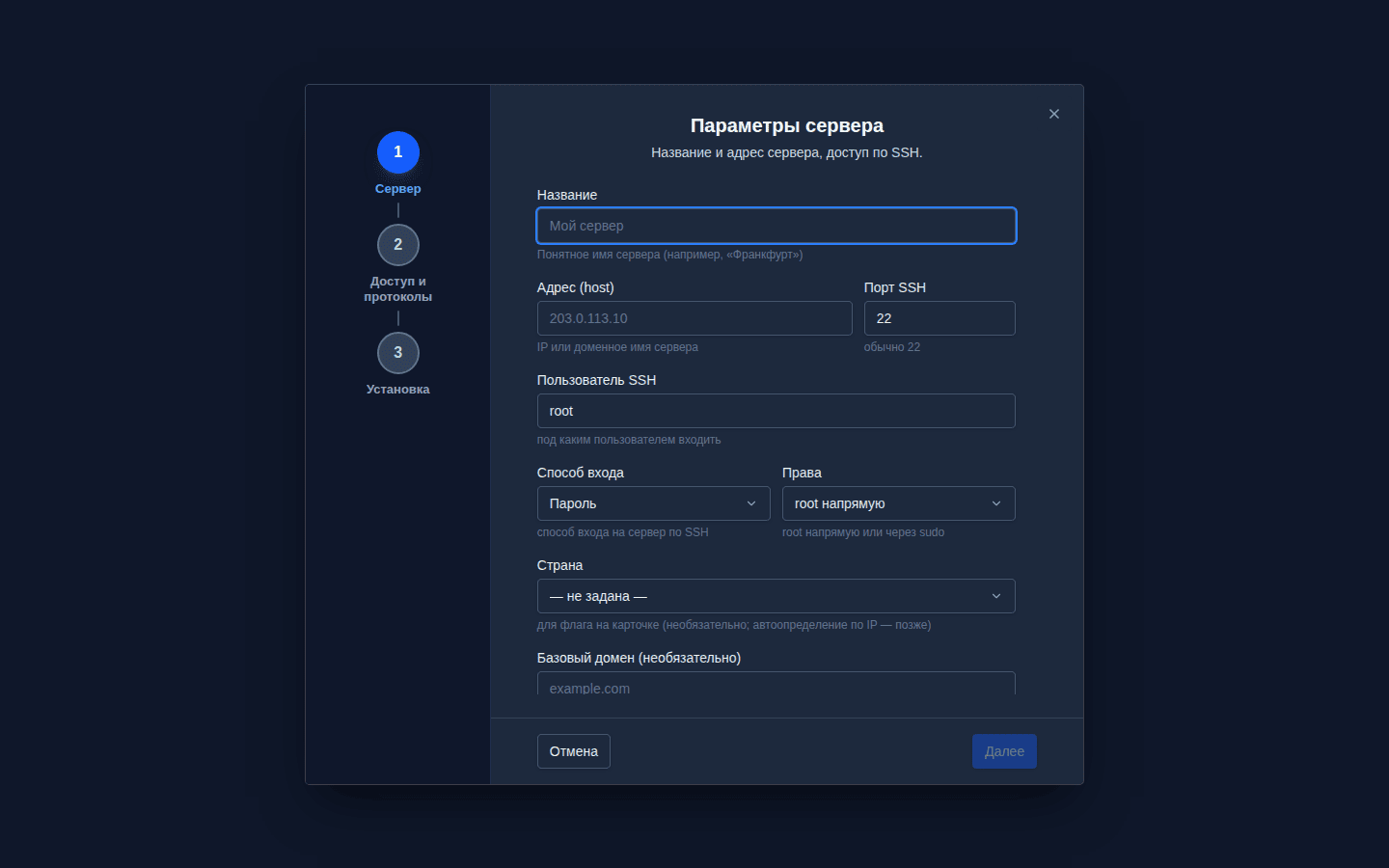
Task: Click the Установка step label
Action: click(x=398, y=390)
